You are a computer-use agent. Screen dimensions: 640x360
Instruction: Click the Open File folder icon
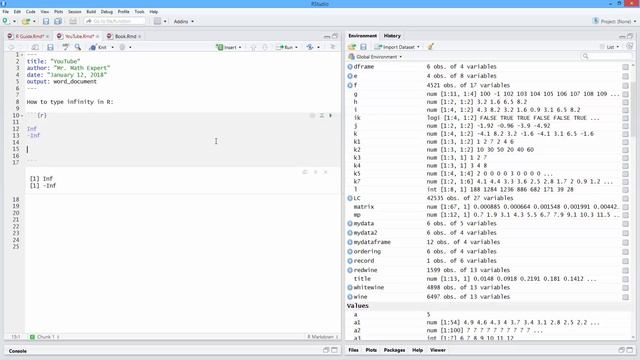(x=26, y=21)
